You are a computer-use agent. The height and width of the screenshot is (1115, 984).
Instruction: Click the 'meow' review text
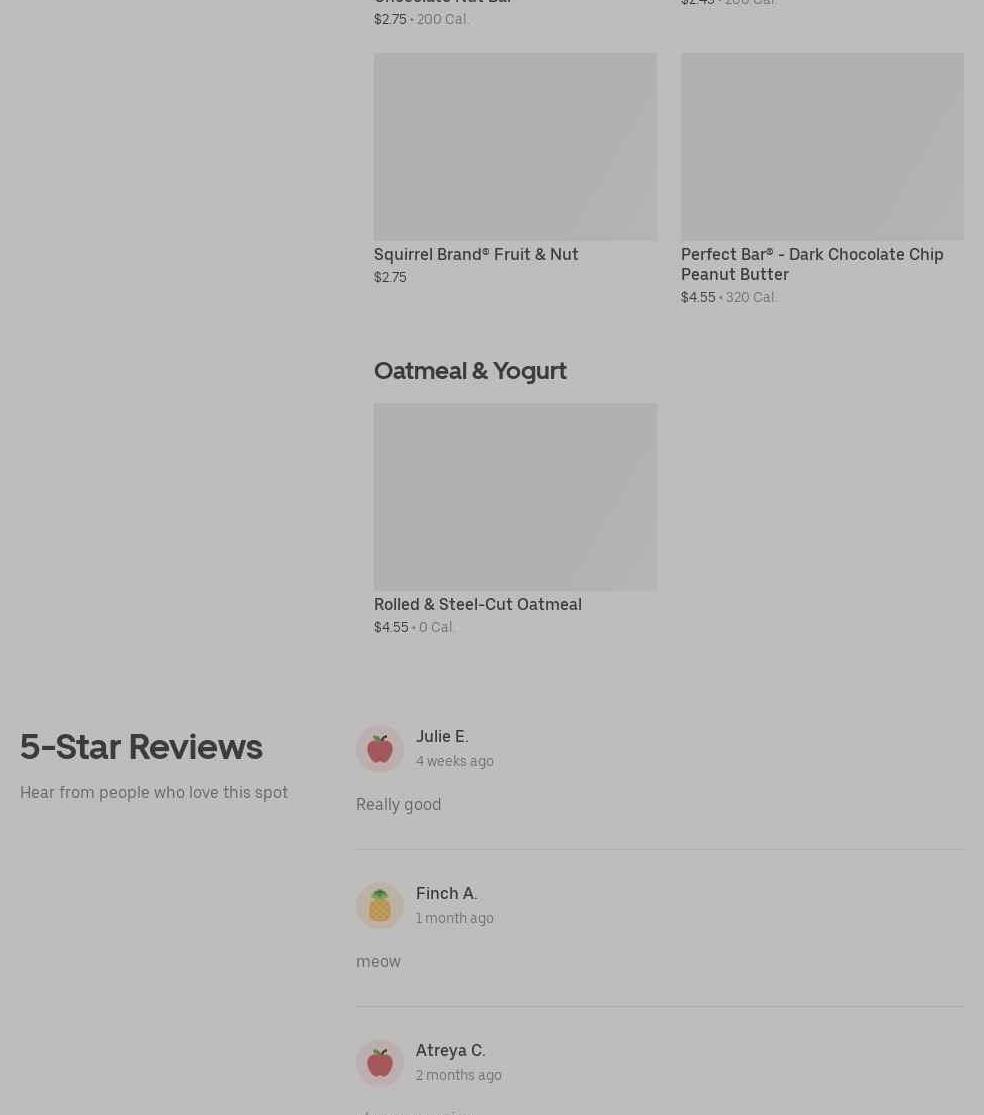point(378,962)
